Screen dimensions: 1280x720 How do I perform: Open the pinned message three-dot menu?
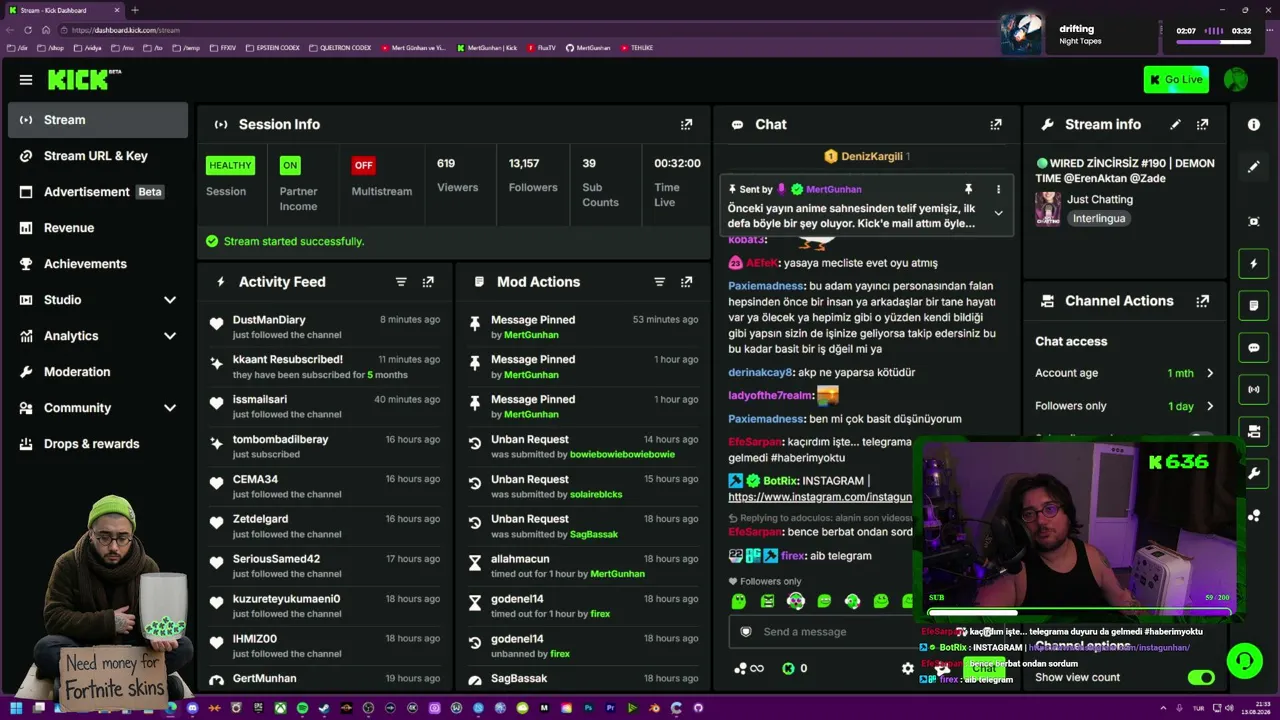998,189
